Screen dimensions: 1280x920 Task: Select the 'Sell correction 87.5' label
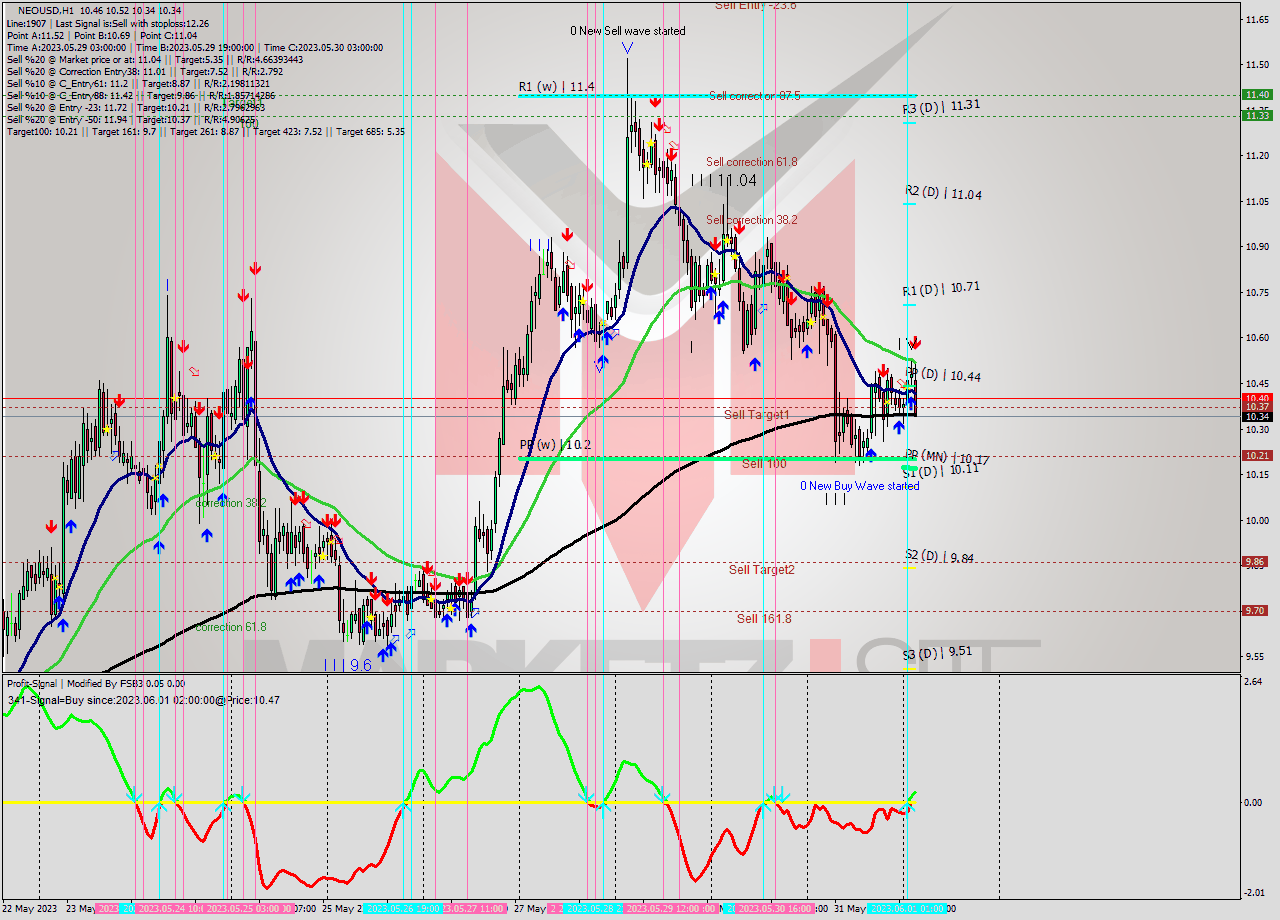click(x=754, y=96)
